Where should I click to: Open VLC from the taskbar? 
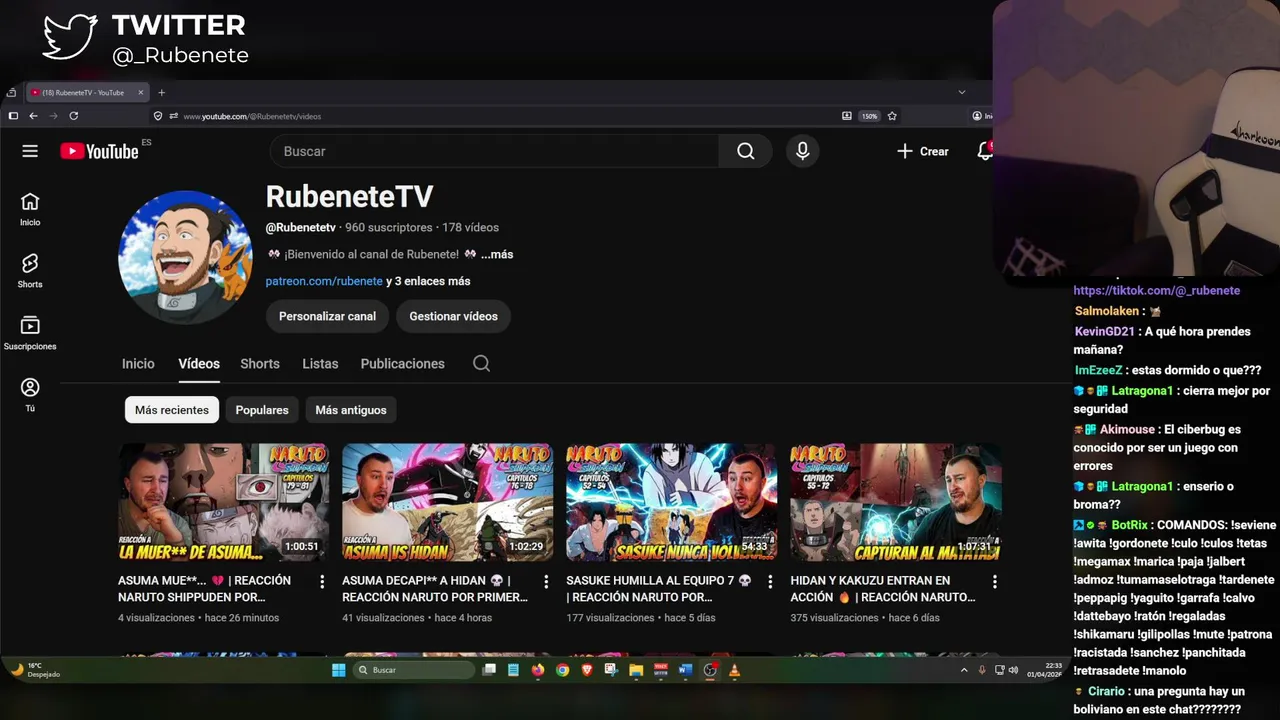coord(734,670)
